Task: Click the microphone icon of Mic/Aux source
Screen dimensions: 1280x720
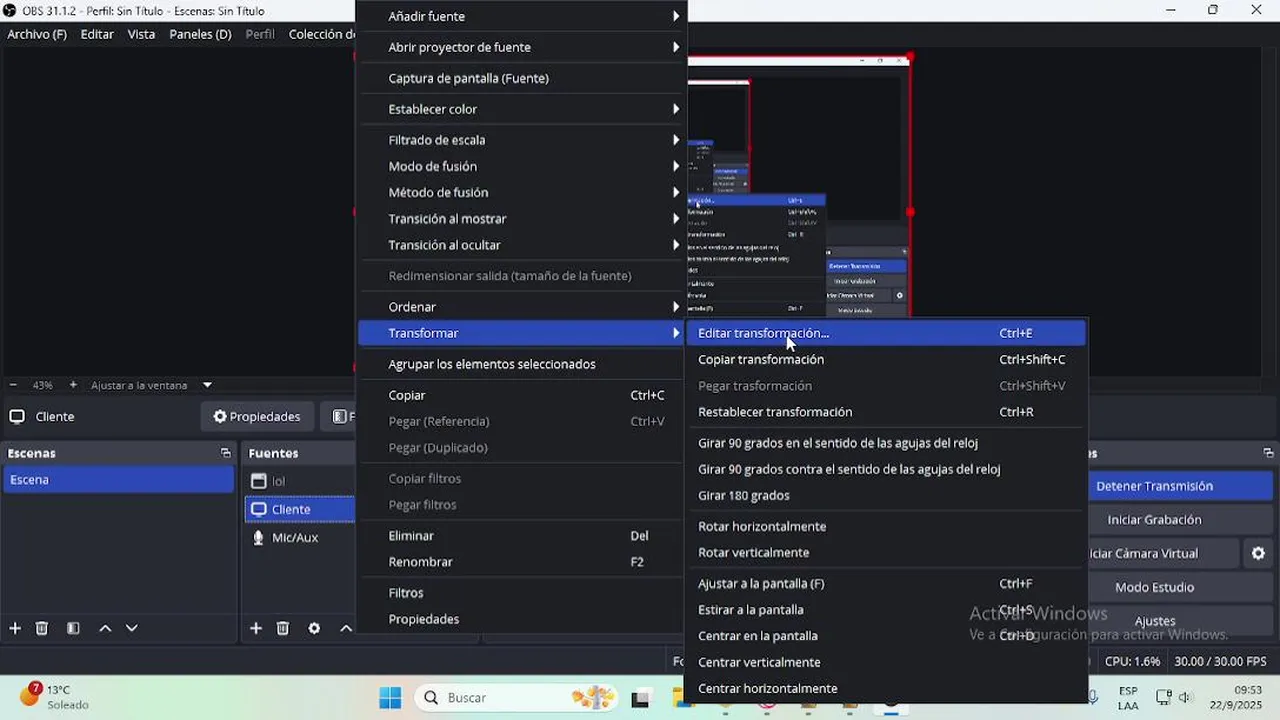Action: [259, 537]
